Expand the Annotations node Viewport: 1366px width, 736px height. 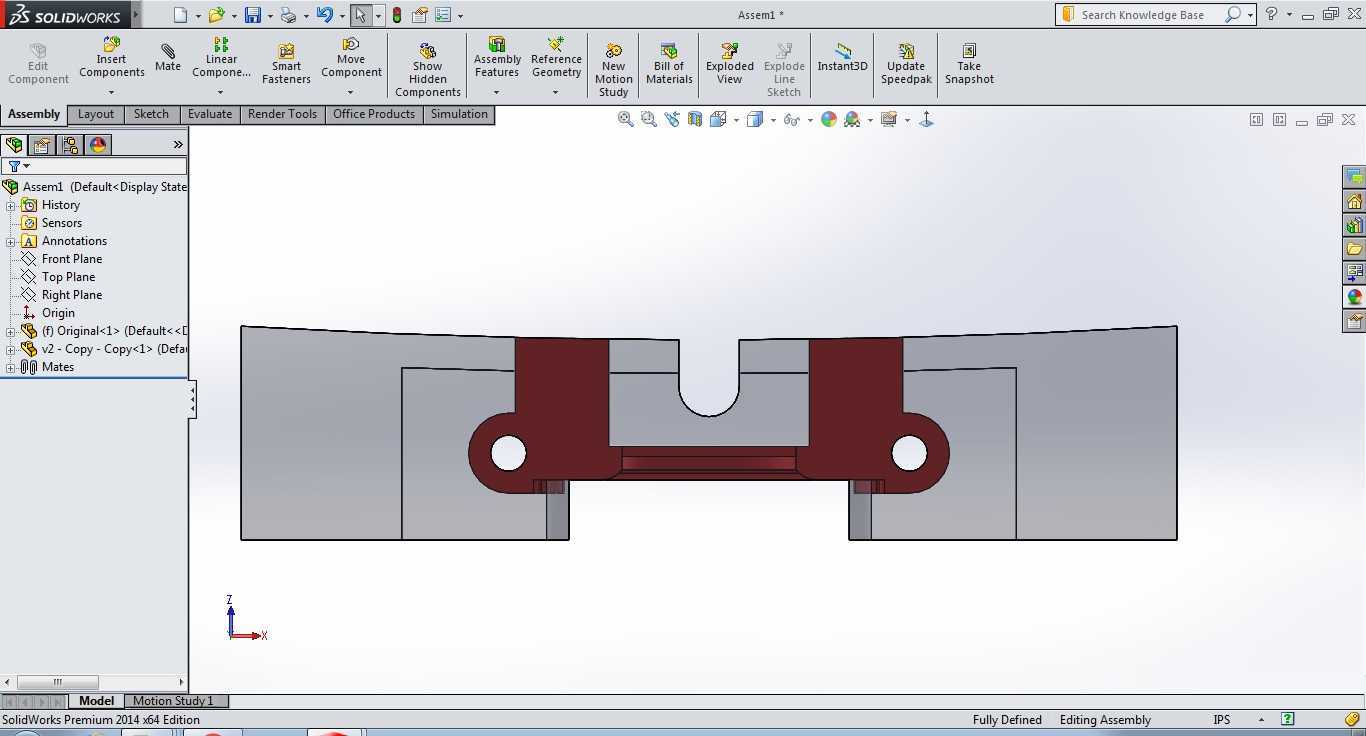pos(11,241)
